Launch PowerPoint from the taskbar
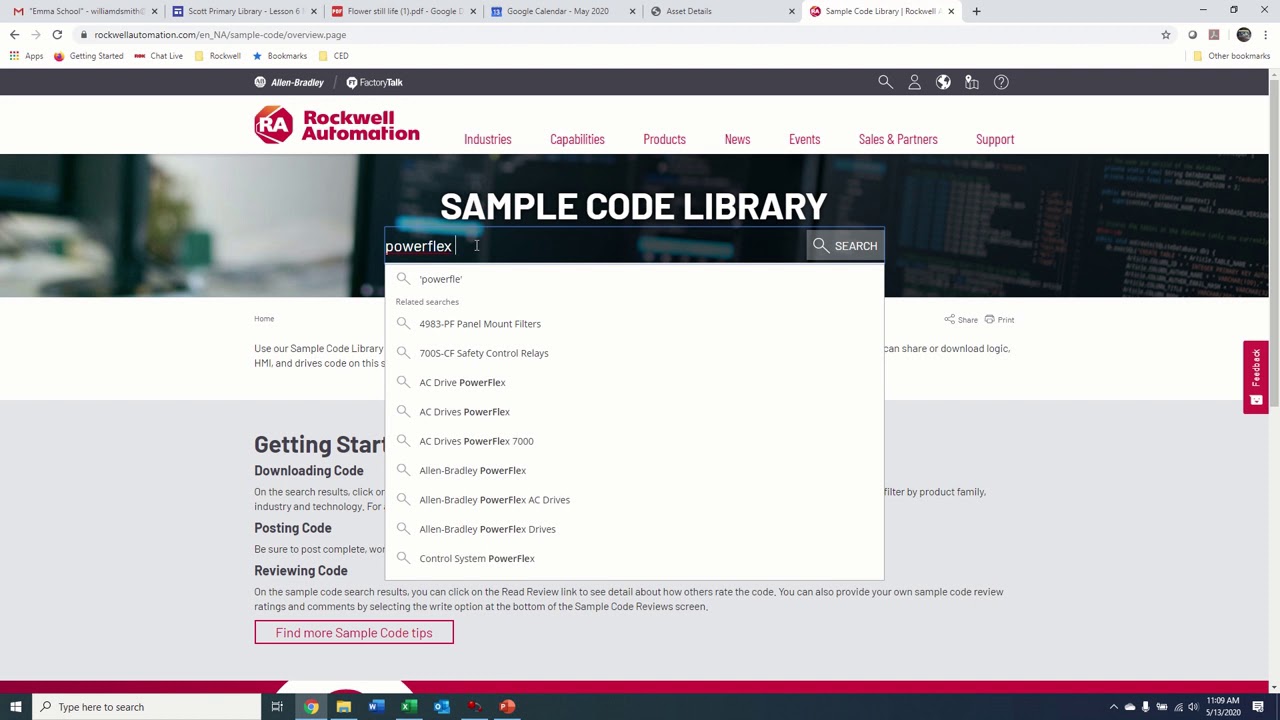Viewport: 1280px width, 720px height. [507, 707]
